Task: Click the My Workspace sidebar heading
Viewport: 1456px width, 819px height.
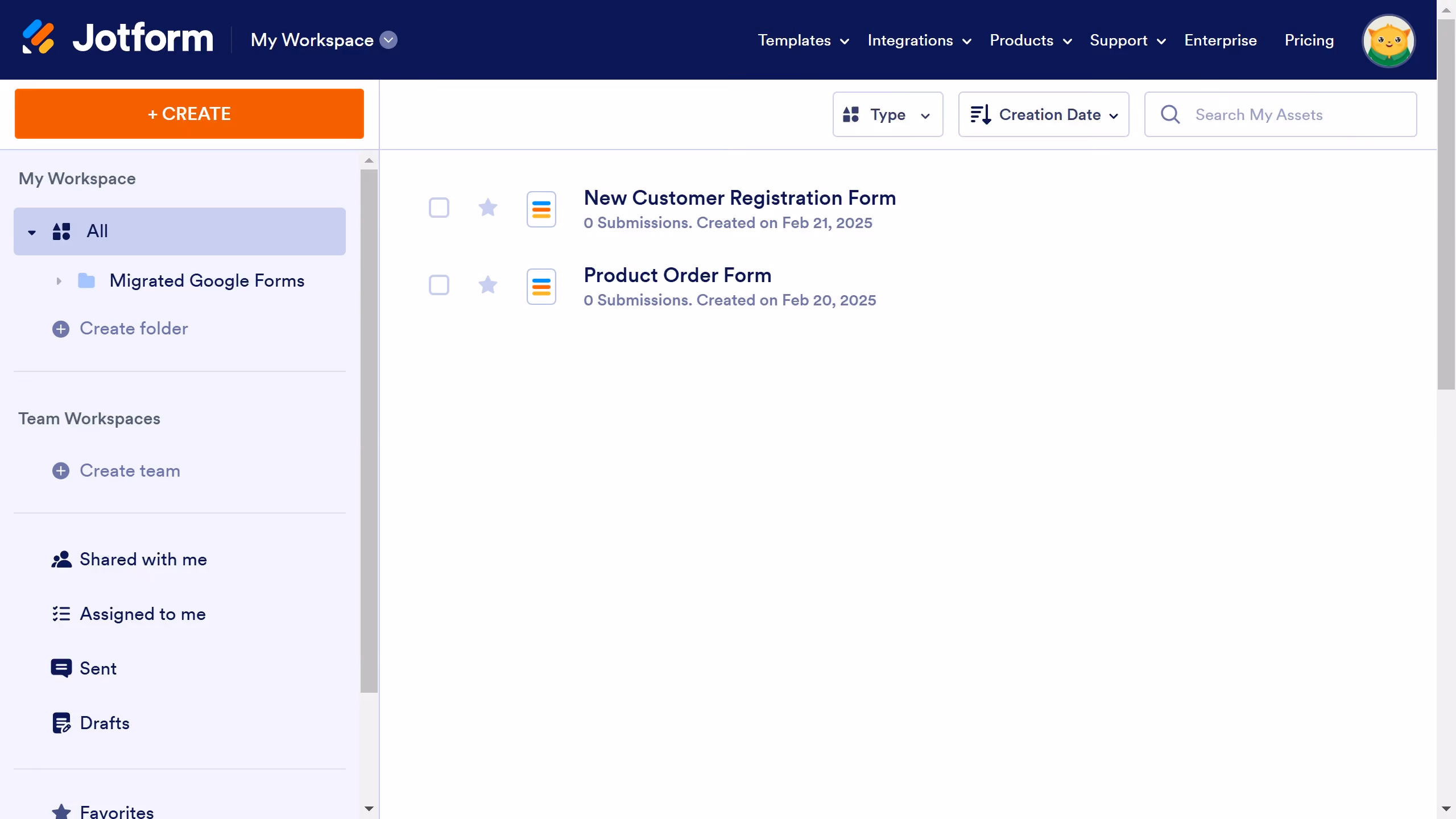Action: click(77, 179)
